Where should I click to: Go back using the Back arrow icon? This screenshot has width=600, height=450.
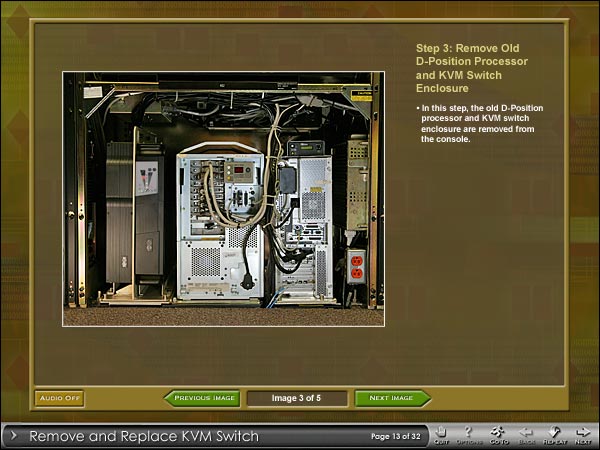pos(525,434)
